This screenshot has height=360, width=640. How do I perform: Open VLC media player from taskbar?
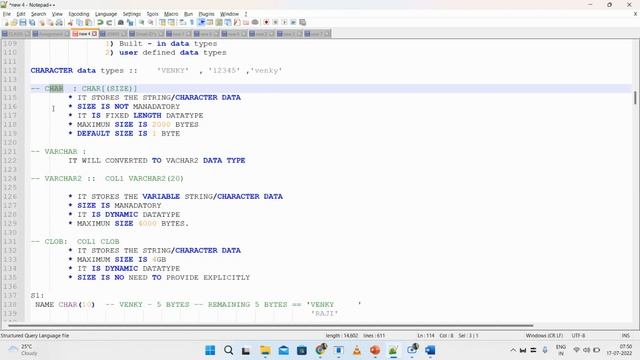pos(357,350)
